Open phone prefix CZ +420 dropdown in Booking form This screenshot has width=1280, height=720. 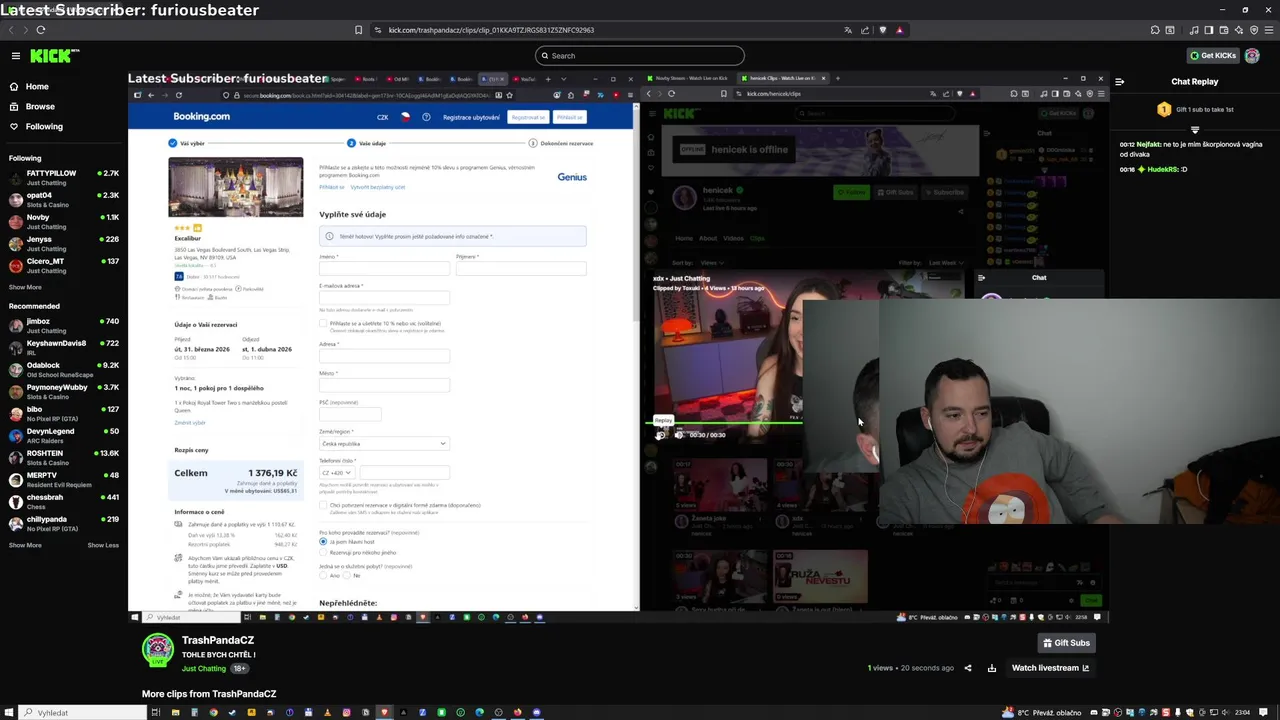coord(336,472)
